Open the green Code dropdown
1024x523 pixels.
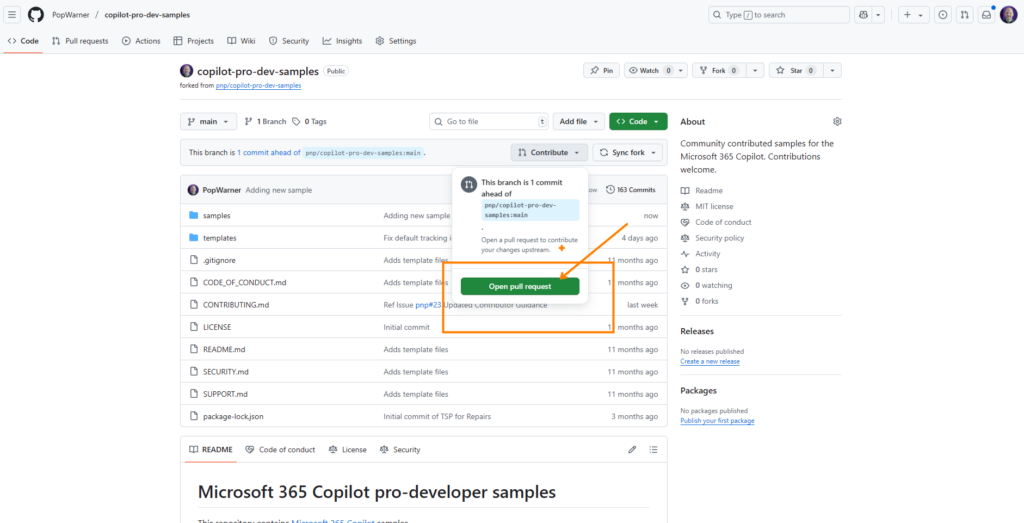pyautogui.click(x=638, y=121)
